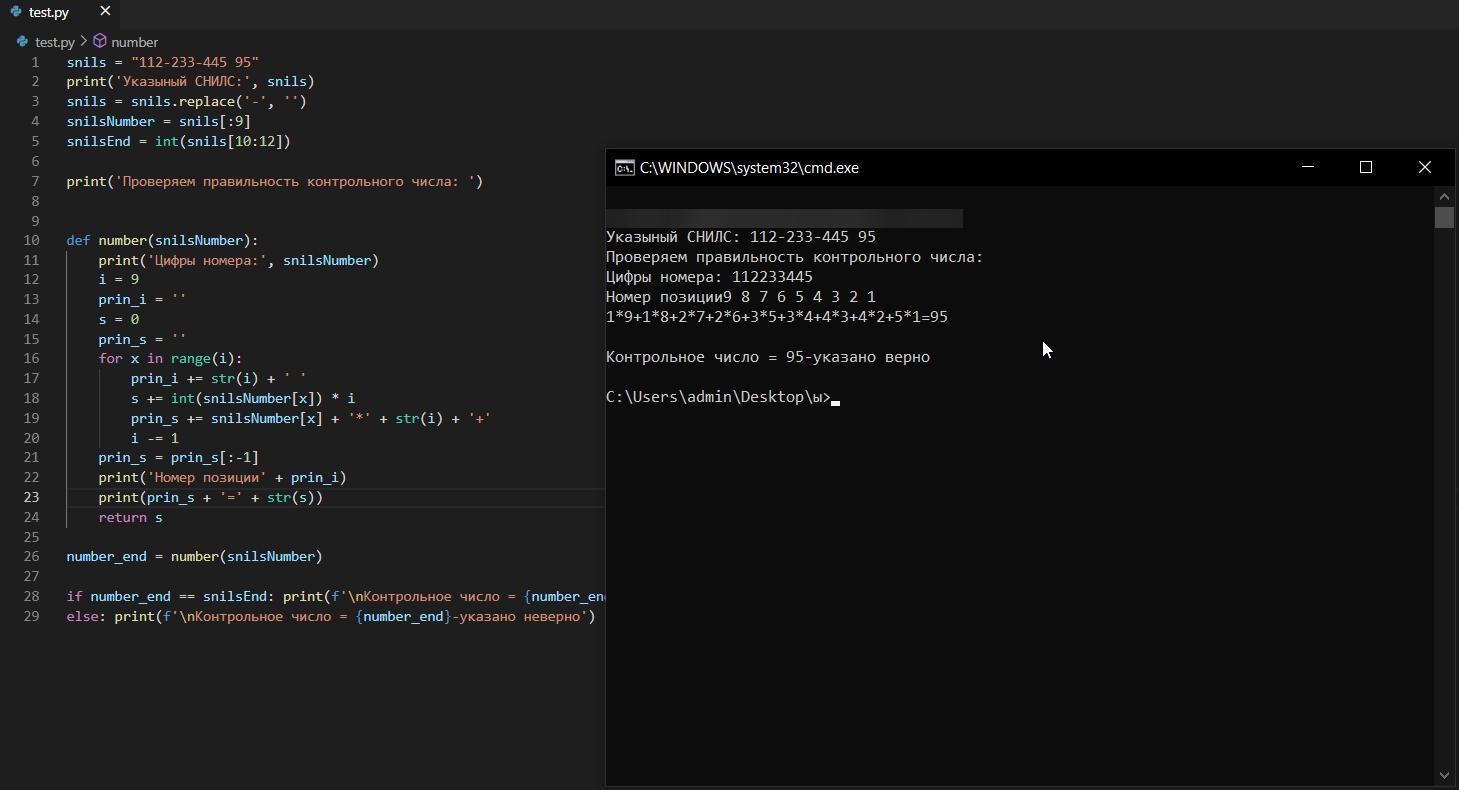
Task: Minimize the cmd.exe window
Action: 1307,167
